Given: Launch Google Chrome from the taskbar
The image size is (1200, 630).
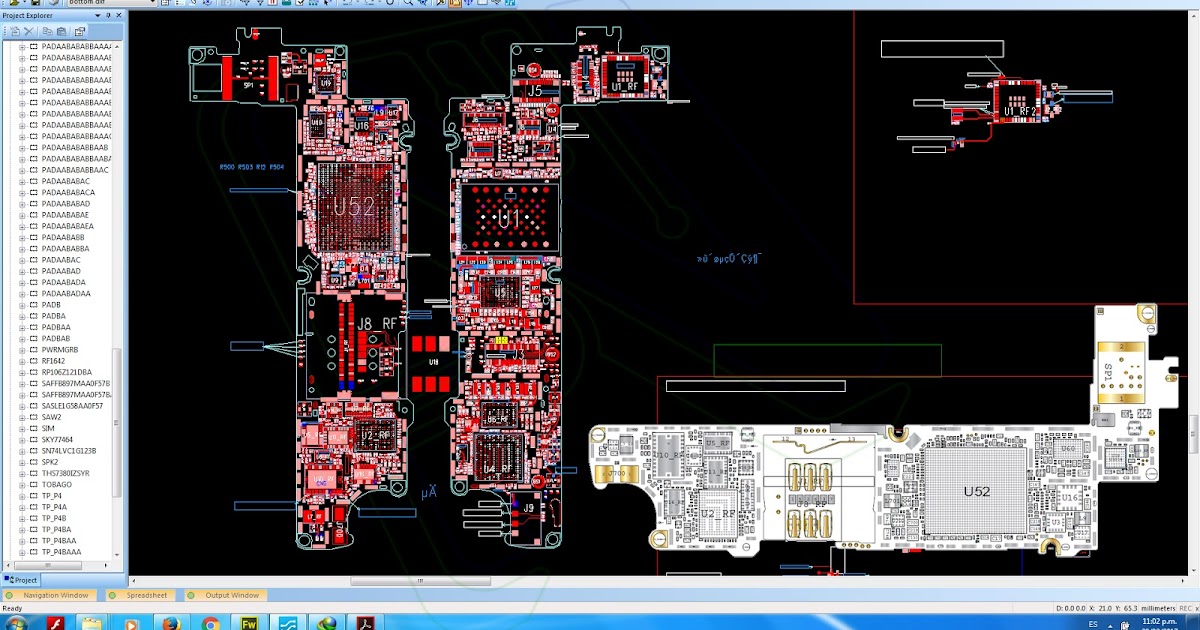Looking at the screenshot, I should [210, 622].
